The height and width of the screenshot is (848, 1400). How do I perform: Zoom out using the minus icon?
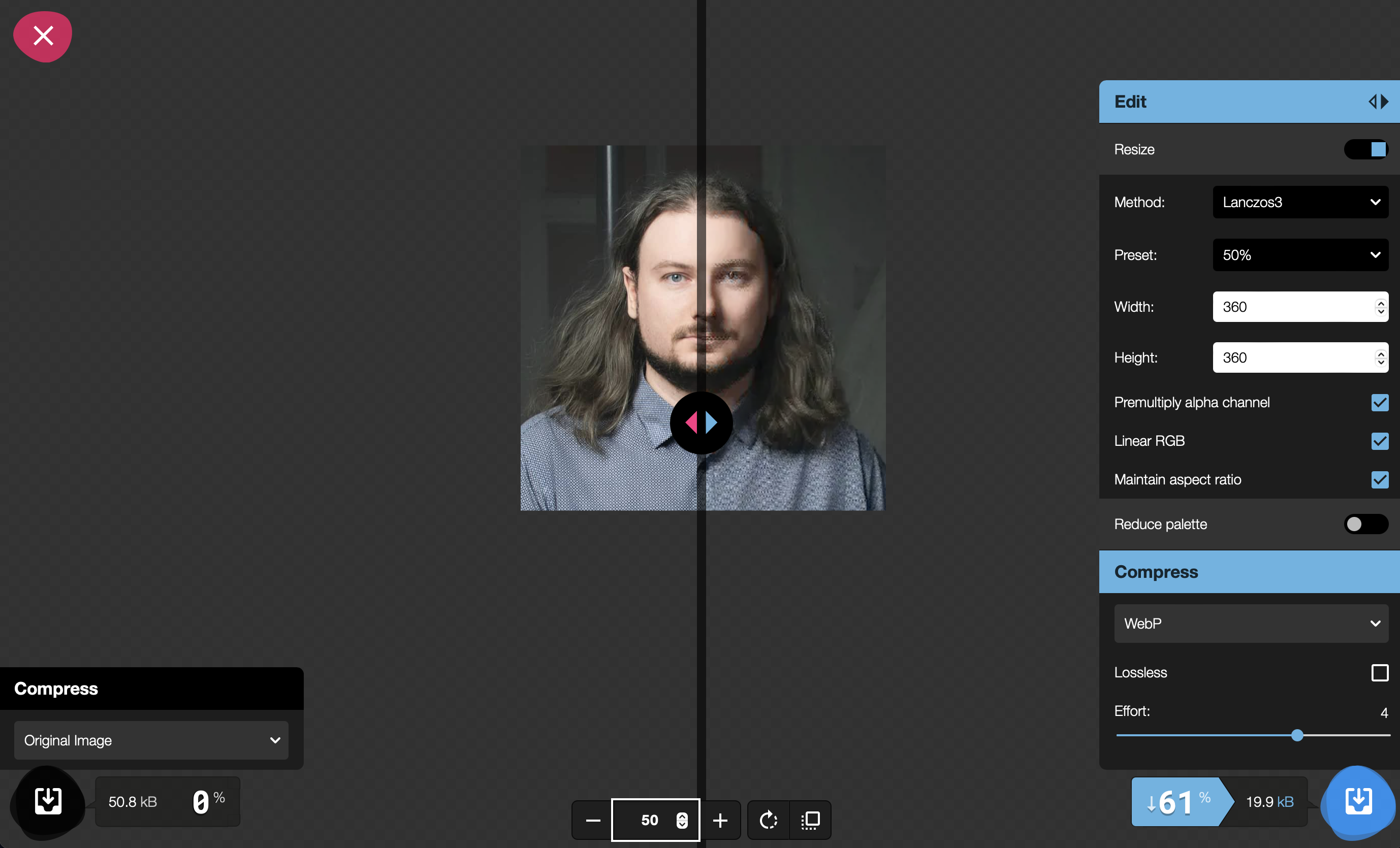tap(592, 820)
